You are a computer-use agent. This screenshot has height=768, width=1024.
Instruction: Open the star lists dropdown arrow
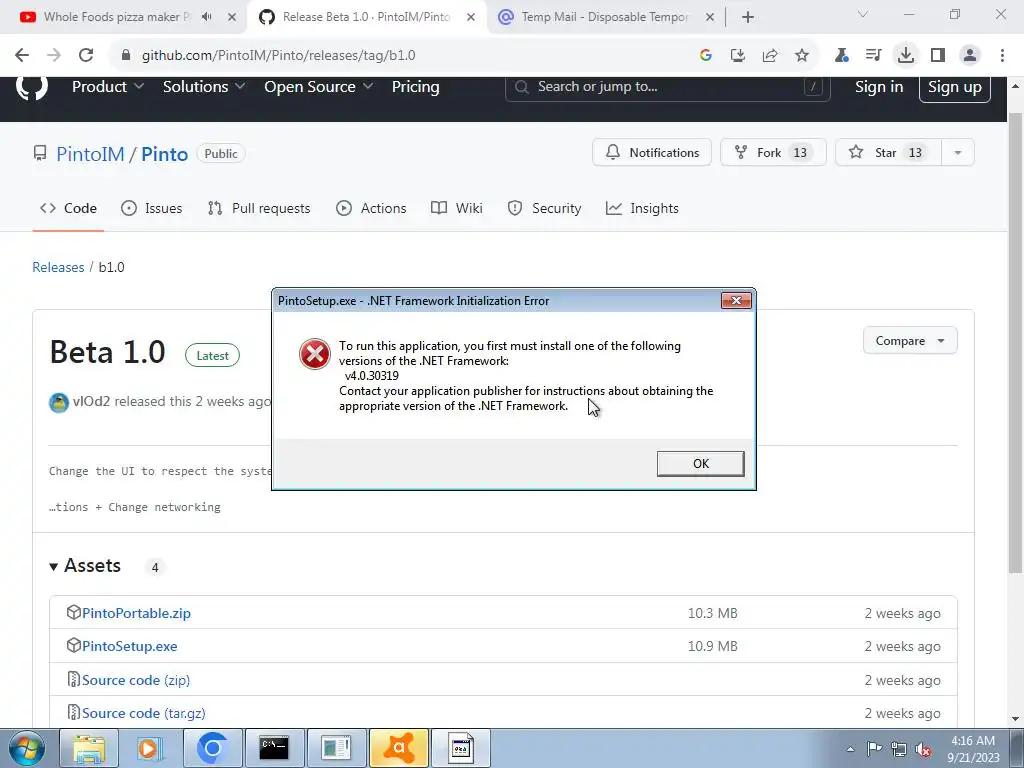957,152
